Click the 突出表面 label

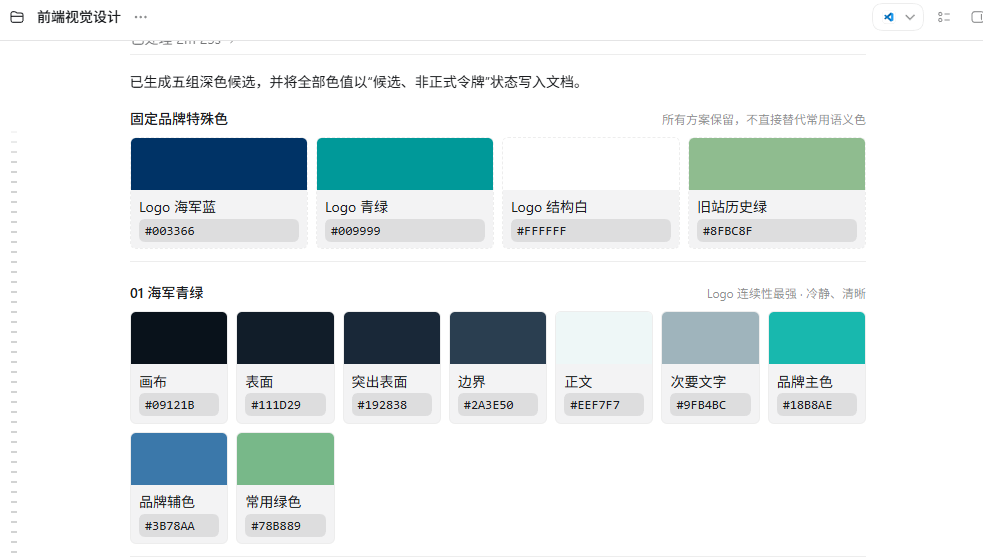(x=379, y=382)
